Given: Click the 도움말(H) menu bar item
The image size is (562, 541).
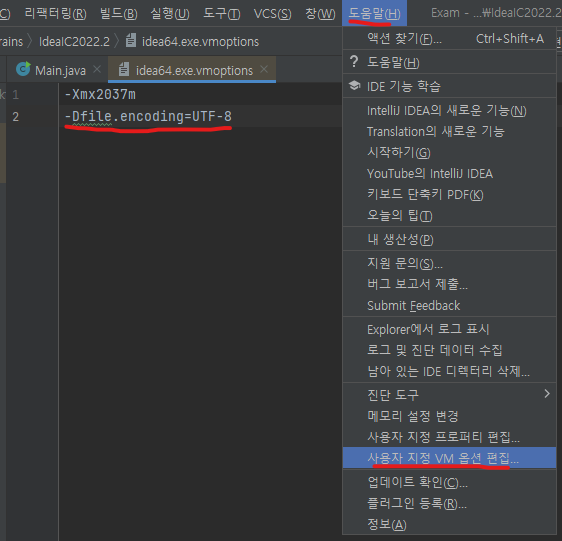Looking at the screenshot, I should coord(374,13).
